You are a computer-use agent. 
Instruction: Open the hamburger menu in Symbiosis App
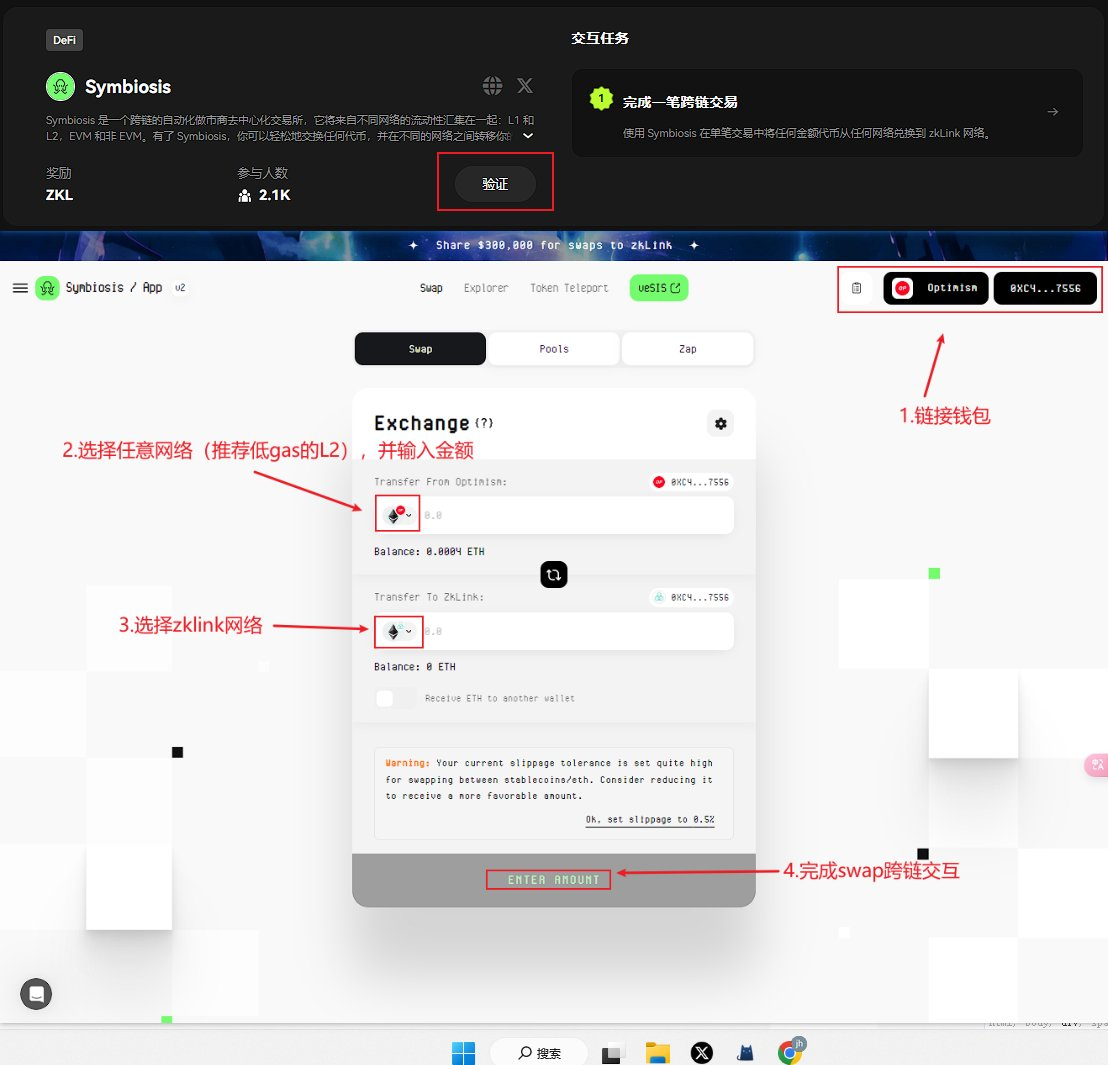click(x=20, y=288)
